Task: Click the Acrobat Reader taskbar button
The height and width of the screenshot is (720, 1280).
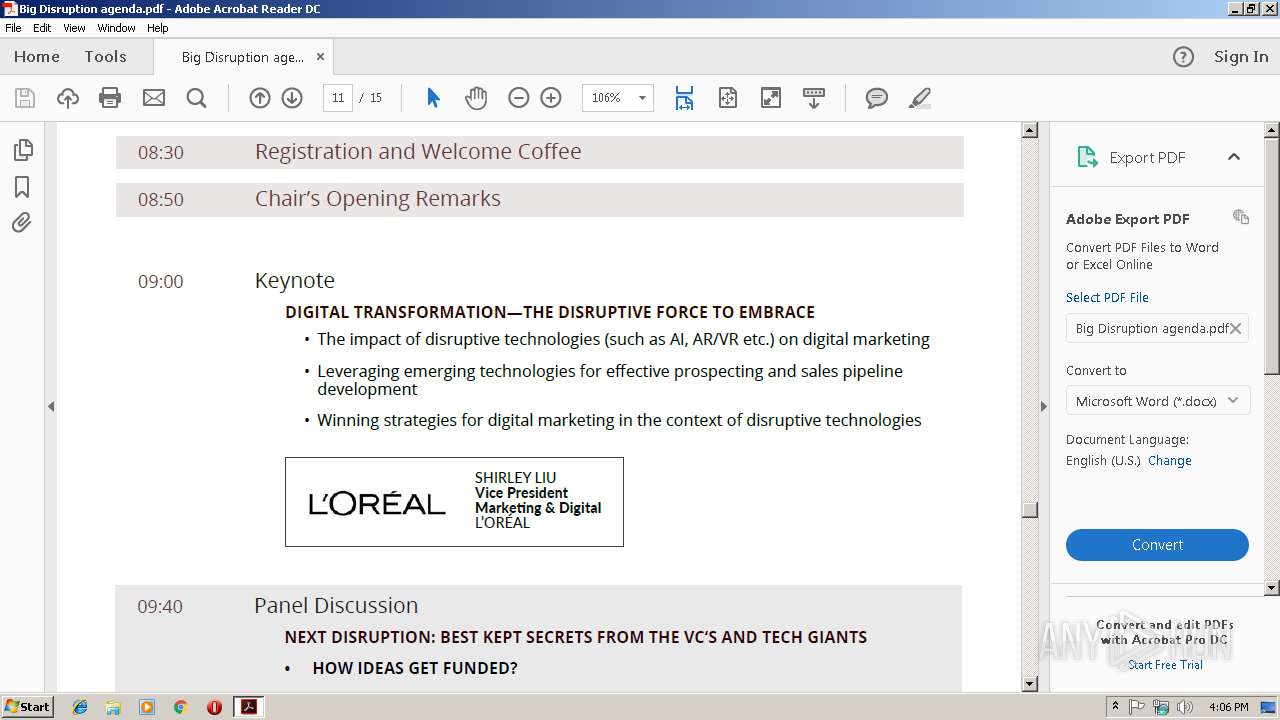Action: pos(248,707)
